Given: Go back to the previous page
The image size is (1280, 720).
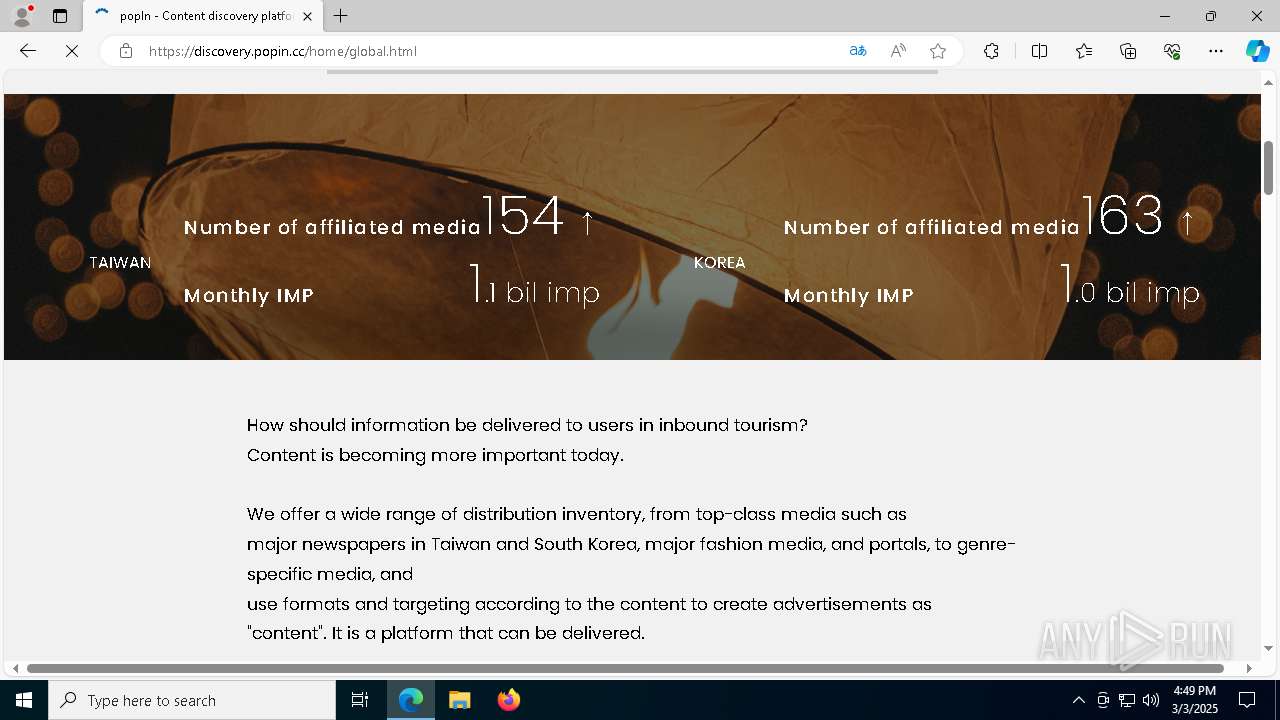Looking at the screenshot, I should coord(28,51).
